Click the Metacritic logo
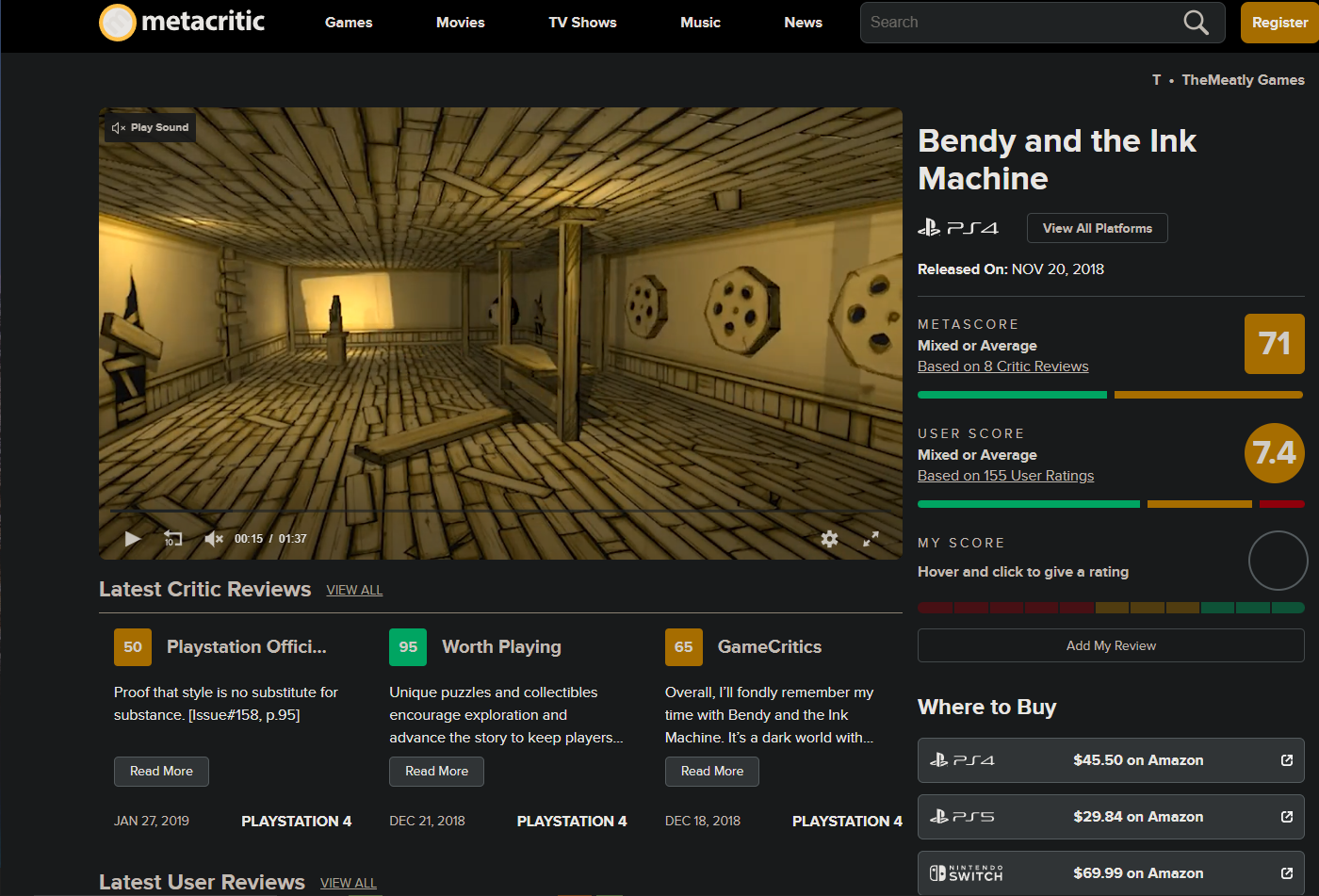The height and width of the screenshot is (896, 1319). coord(182,22)
